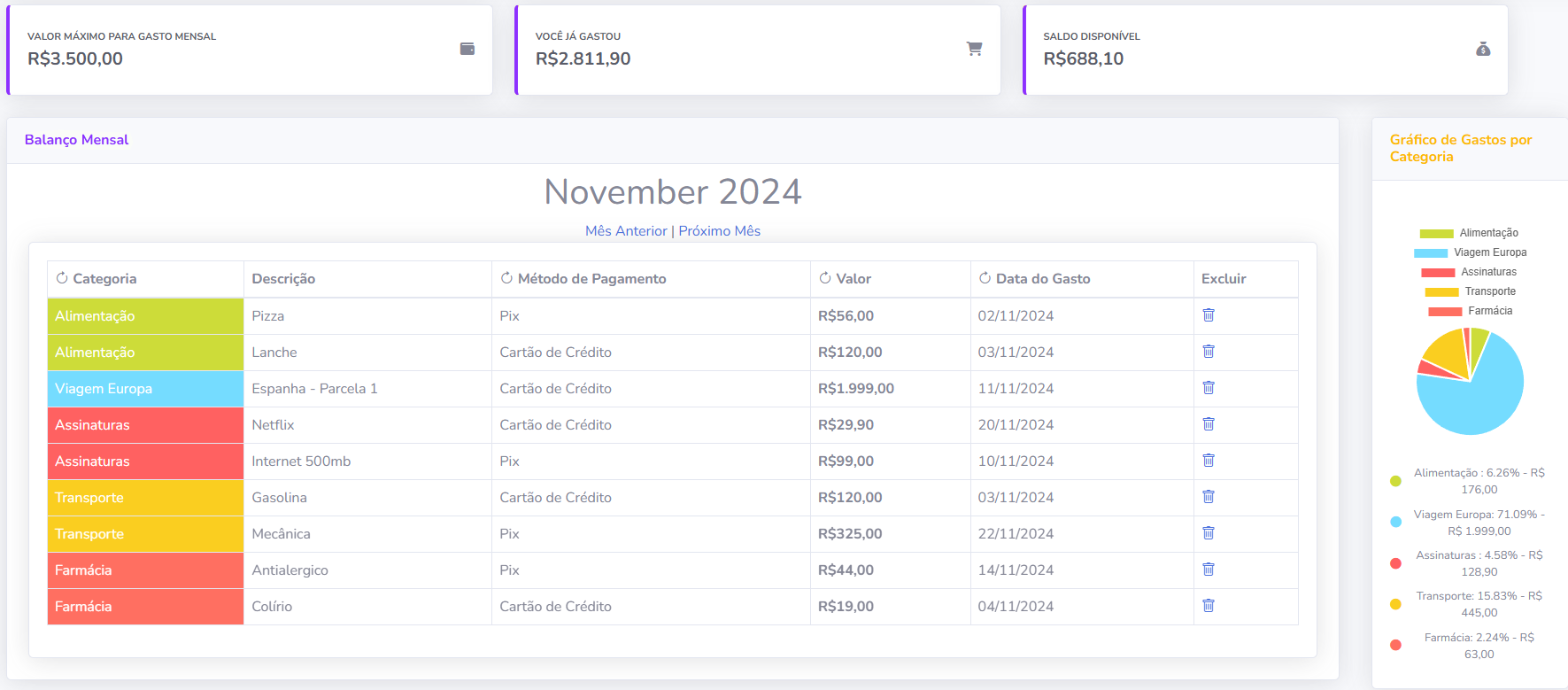The width and height of the screenshot is (1568, 690).
Task: Hide Viagem Europa in chart legend
Action: (x=1470, y=252)
